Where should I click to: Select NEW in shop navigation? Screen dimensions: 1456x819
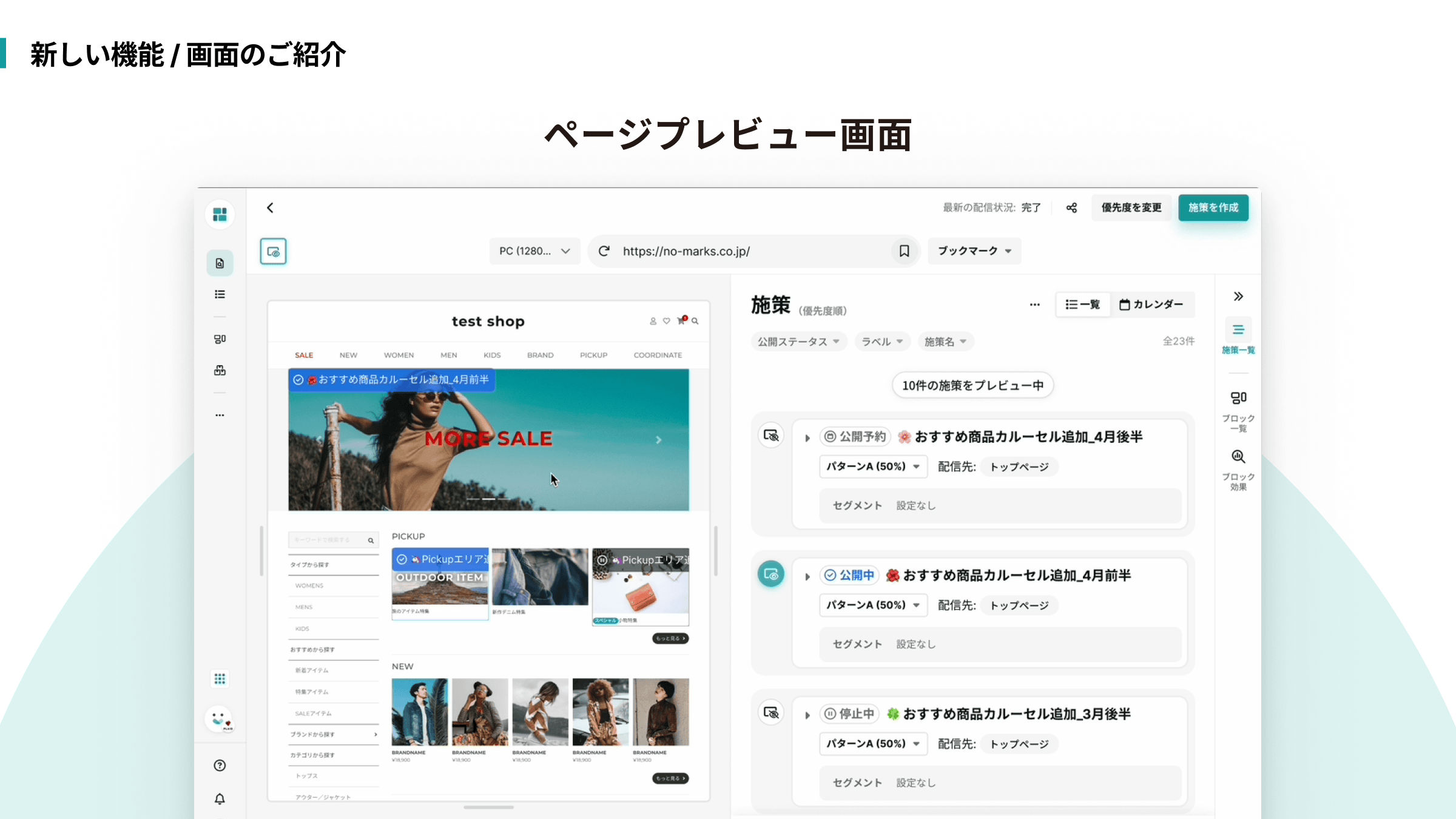tap(348, 355)
